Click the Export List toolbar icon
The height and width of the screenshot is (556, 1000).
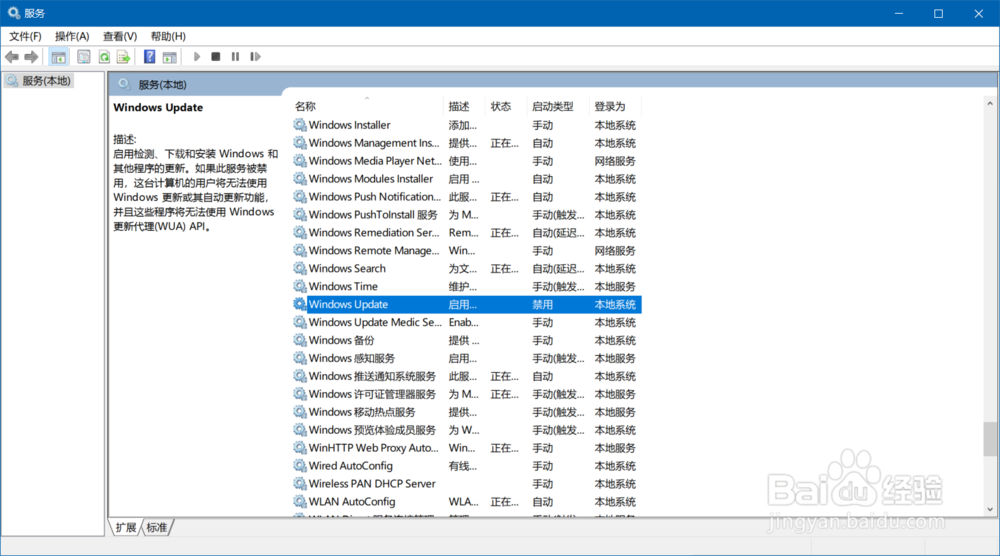tap(123, 57)
